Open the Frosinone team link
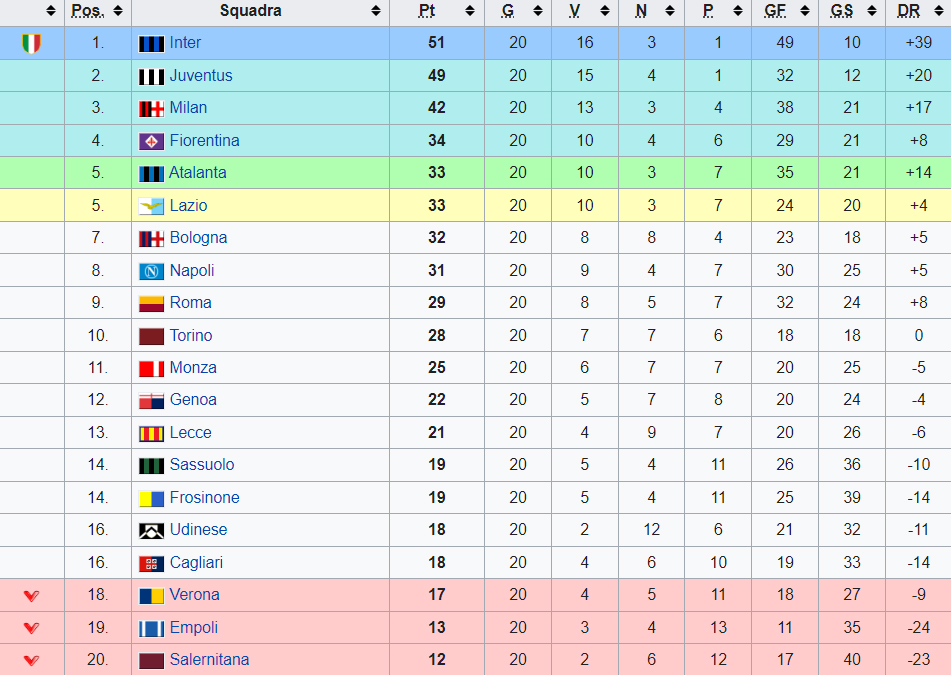951x675 pixels. (x=204, y=498)
